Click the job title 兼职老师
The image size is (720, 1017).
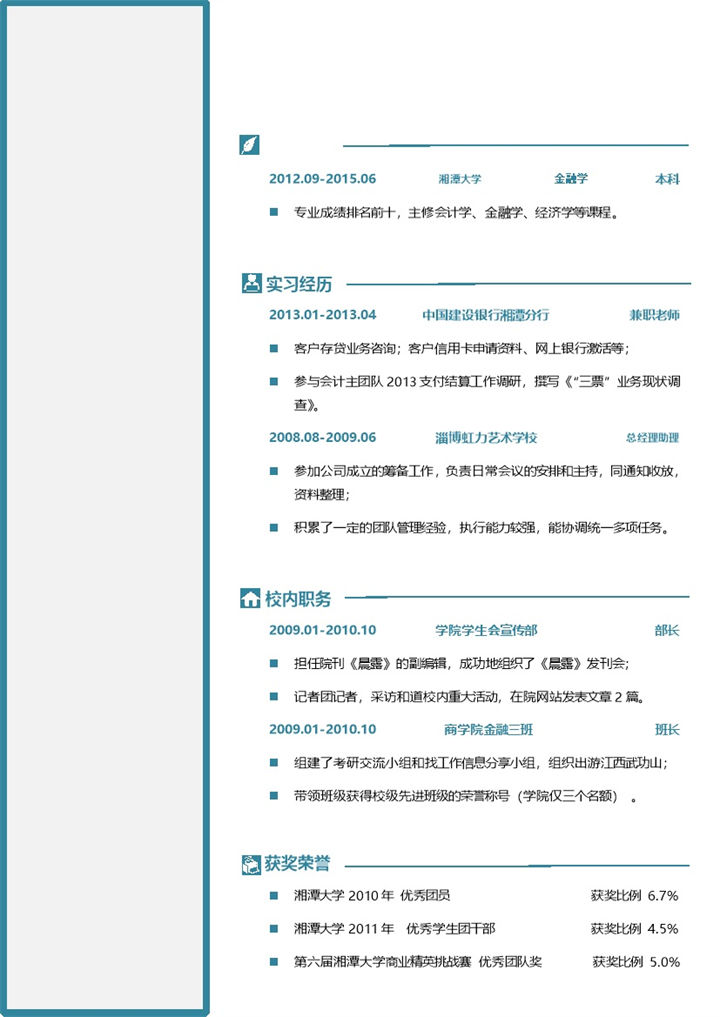(x=654, y=315)
